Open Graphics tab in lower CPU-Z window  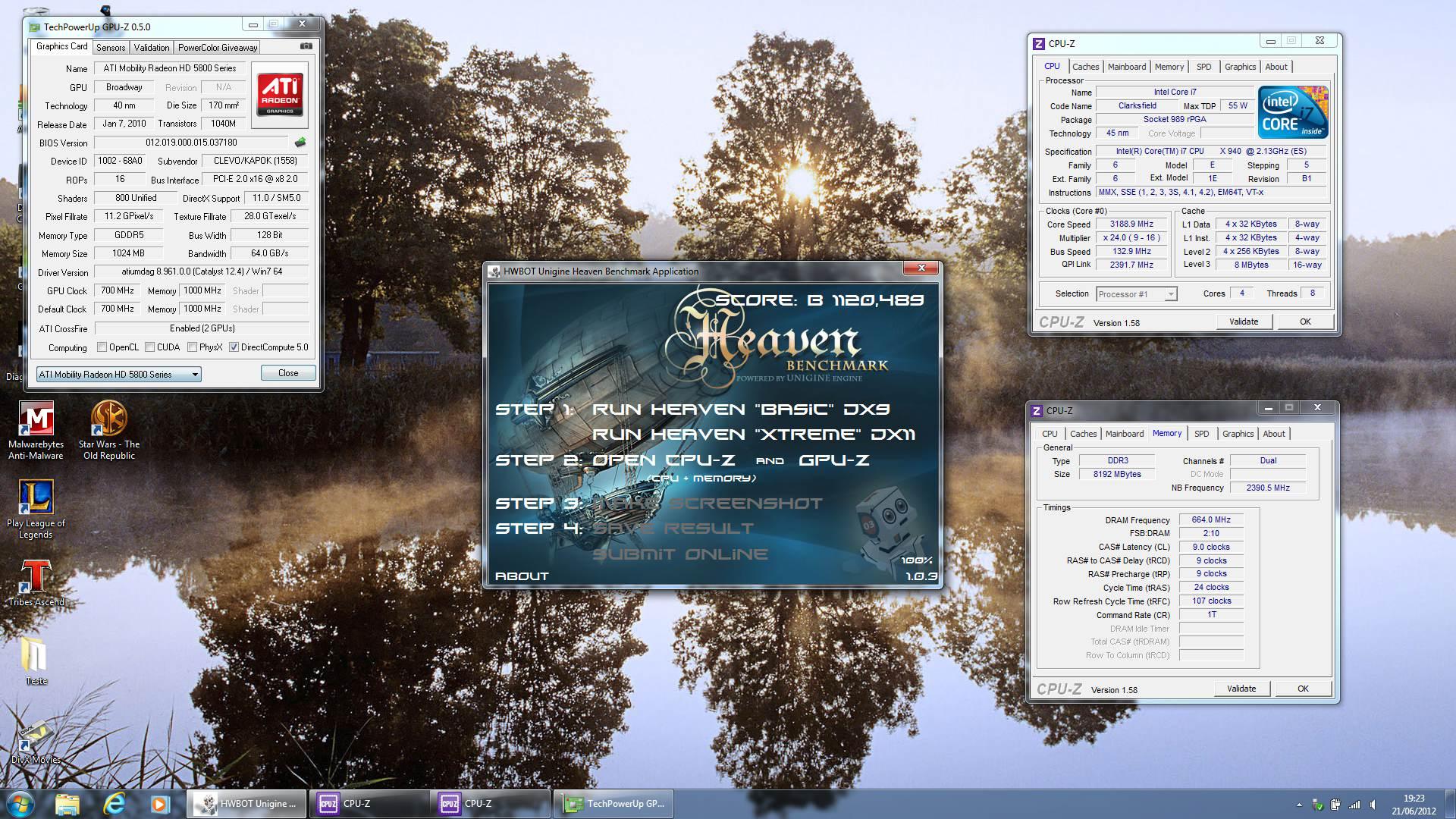click(x=1238, y=434)
